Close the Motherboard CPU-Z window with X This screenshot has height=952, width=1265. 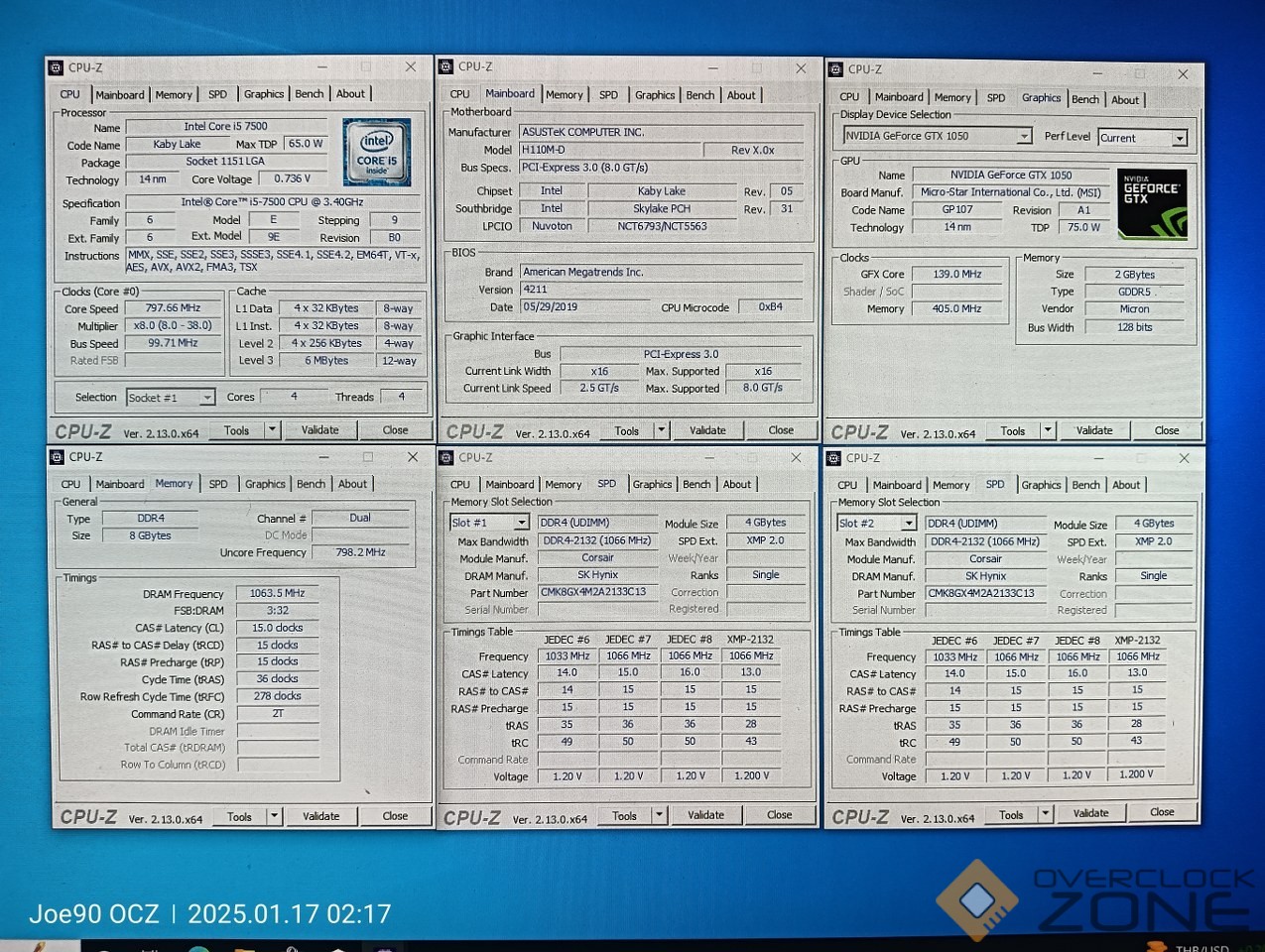(x=801, y=67)
